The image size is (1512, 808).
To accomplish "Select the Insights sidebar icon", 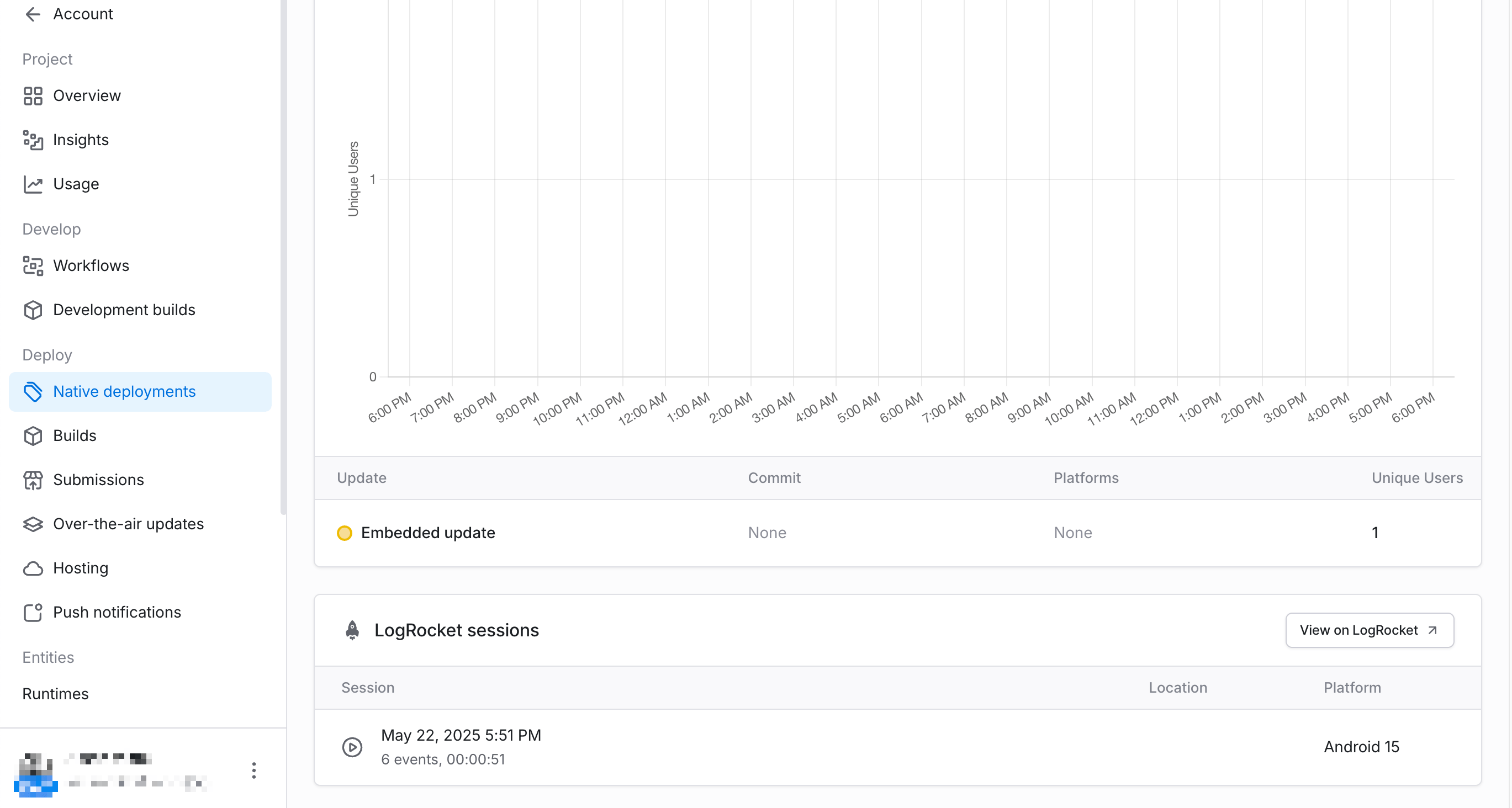I will pyautogui.click(x=33, y=140).
